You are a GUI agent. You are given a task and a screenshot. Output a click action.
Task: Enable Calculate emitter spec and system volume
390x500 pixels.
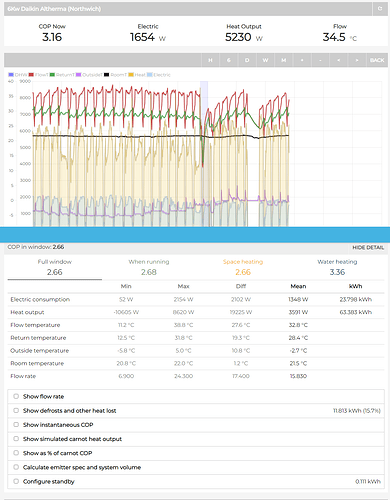click(16, 467)
